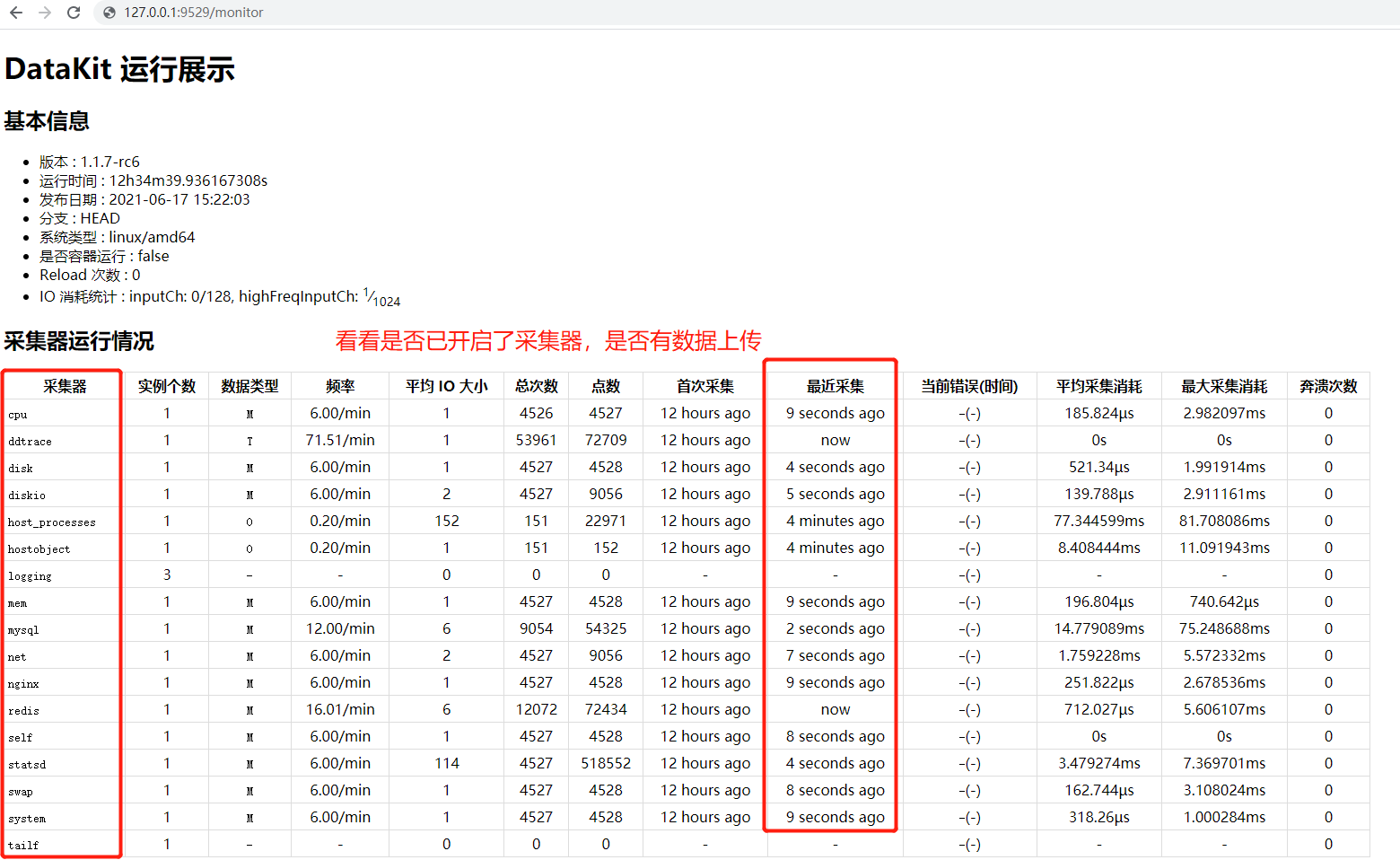Click the self collector name
1400x860 pixels.
tap(20, 738)
